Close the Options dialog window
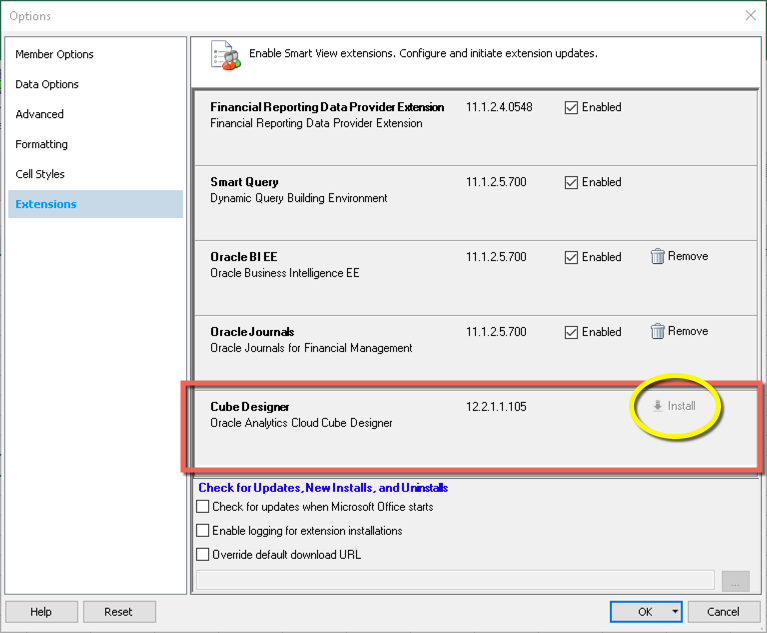This screenshot has width=767, height=633. (750, 15)
